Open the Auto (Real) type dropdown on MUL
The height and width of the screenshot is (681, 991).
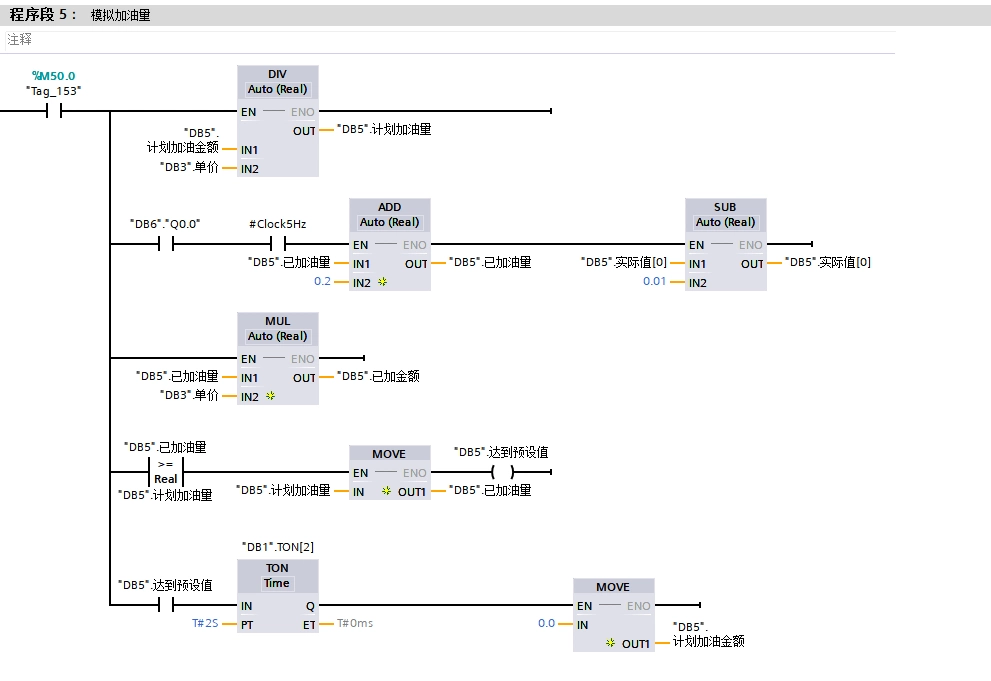[x=277, y=336]
